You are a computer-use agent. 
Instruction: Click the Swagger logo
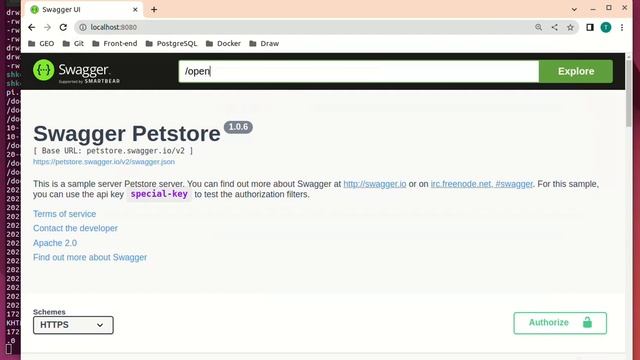[x=76, y=71]
